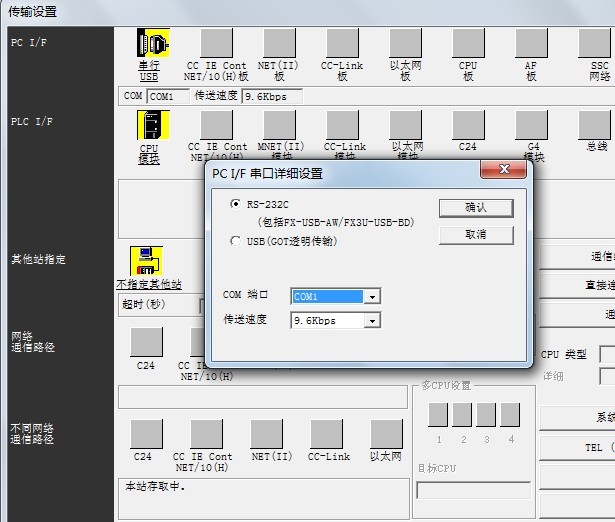Select 以太网 icon in 不同网络通信路径 row
The image size is (615, 522).
[x=386, y=434]
